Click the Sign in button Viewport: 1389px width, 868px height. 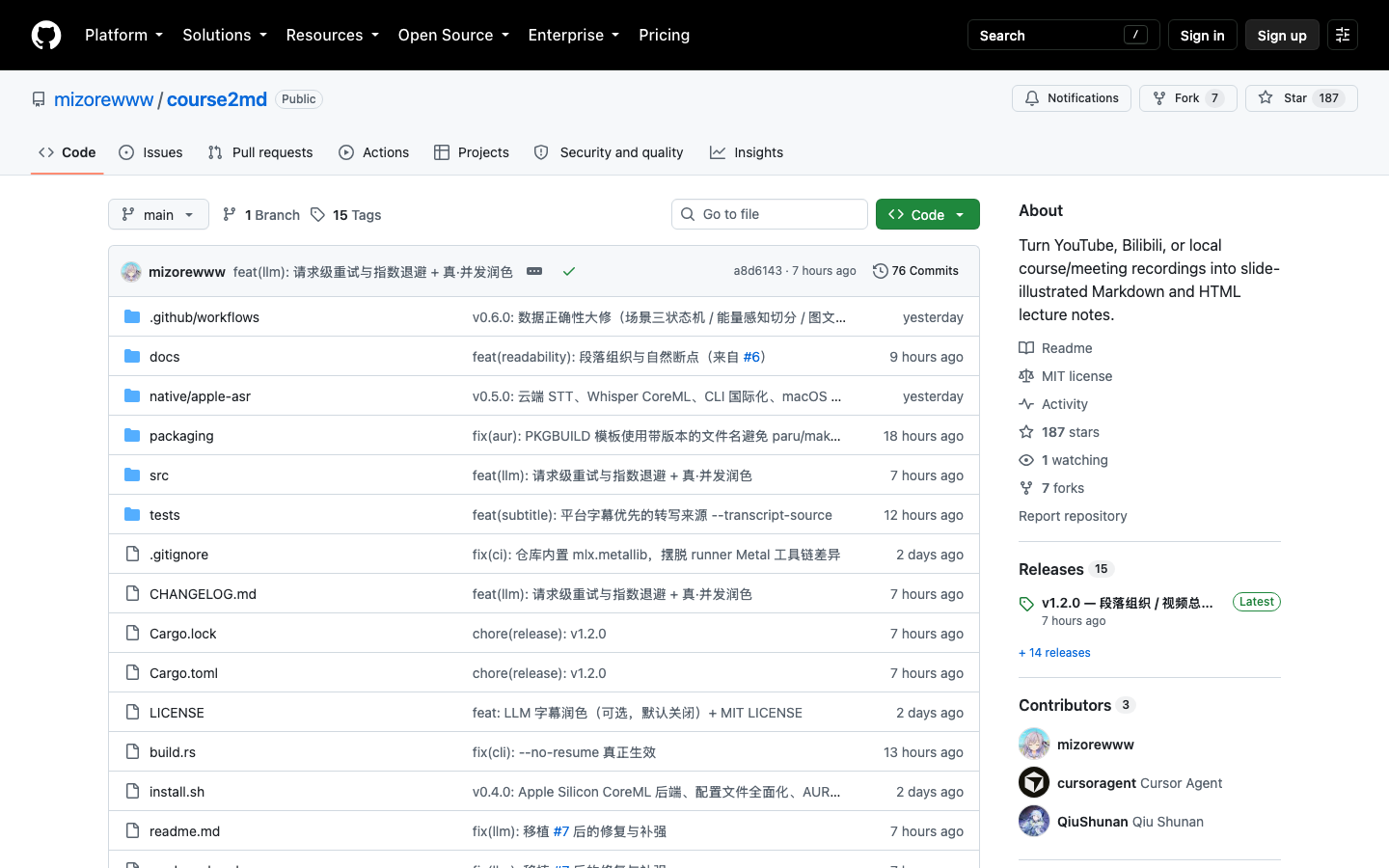tap(1202, 35)
